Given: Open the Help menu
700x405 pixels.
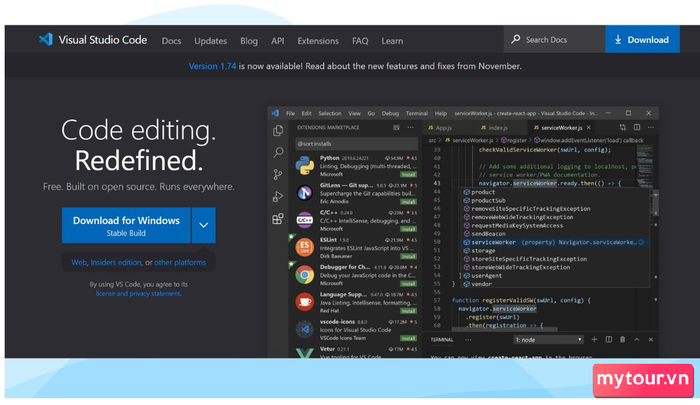Looking at the screenshot, I should [440, 113].
